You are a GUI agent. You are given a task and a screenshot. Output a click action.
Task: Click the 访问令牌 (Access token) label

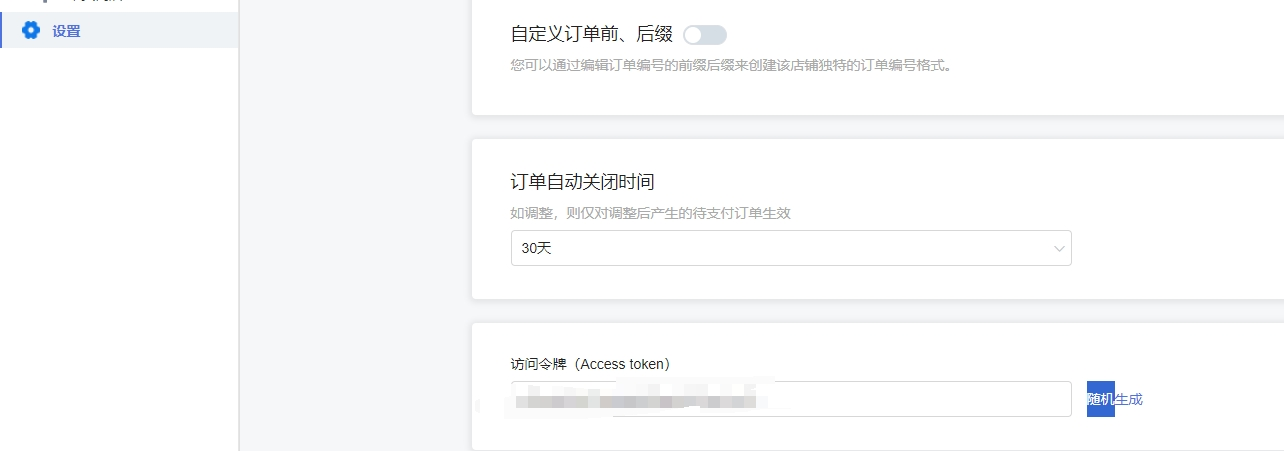pyautogui.click(x=590, y=364)
